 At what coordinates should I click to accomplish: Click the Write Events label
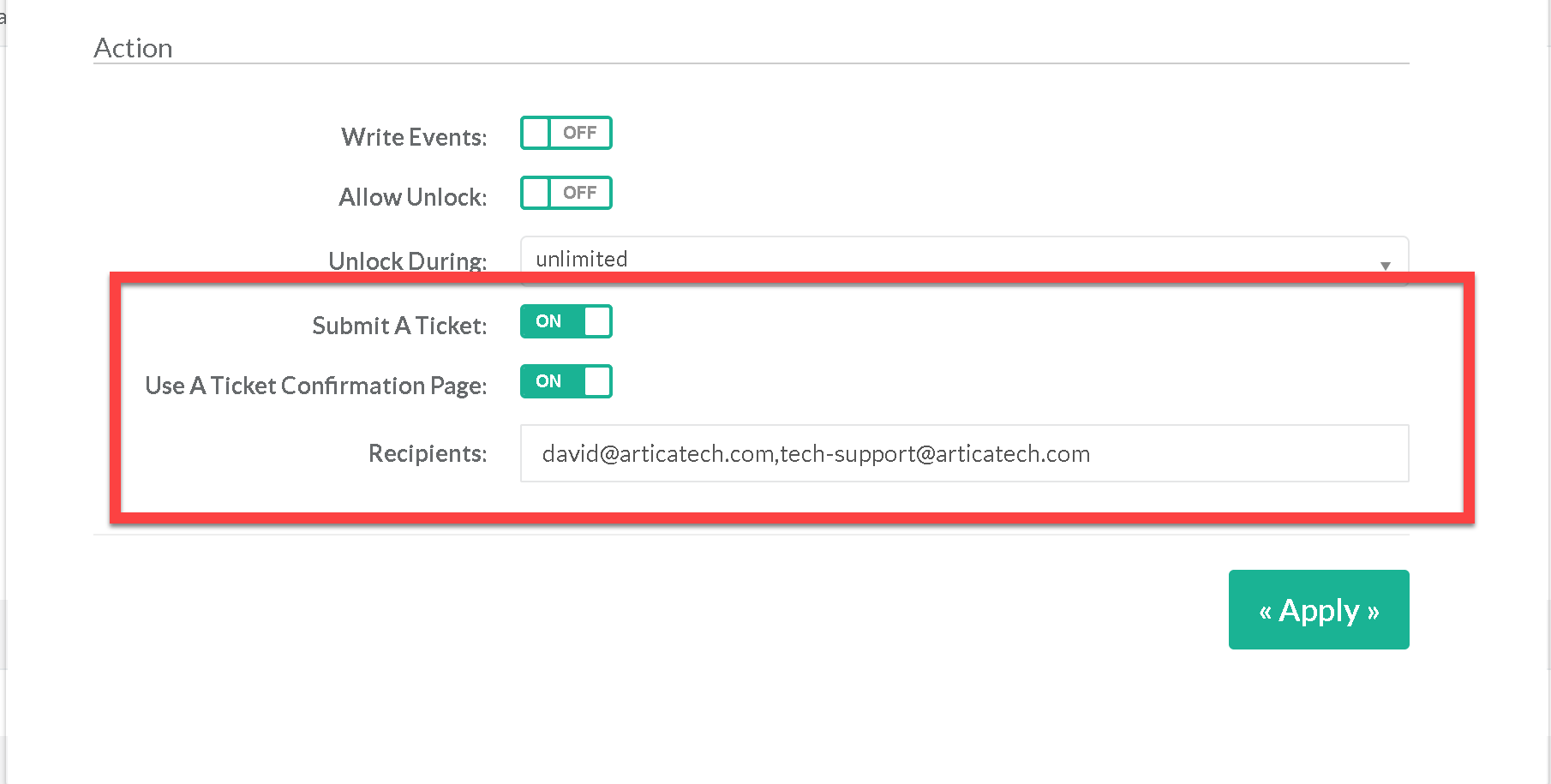coord(414,137)
